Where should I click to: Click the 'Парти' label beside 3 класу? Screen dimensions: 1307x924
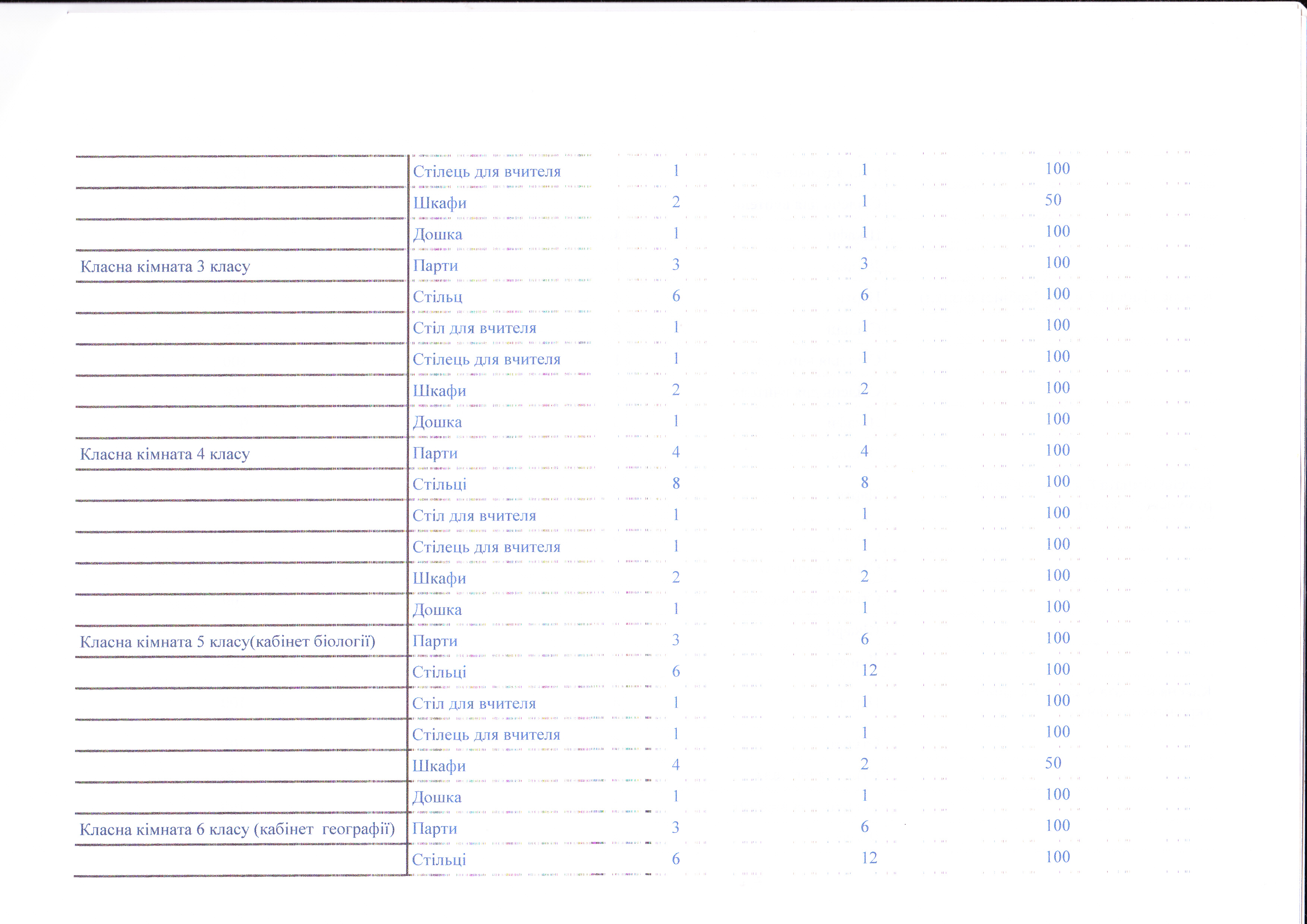tap(435, 266)
